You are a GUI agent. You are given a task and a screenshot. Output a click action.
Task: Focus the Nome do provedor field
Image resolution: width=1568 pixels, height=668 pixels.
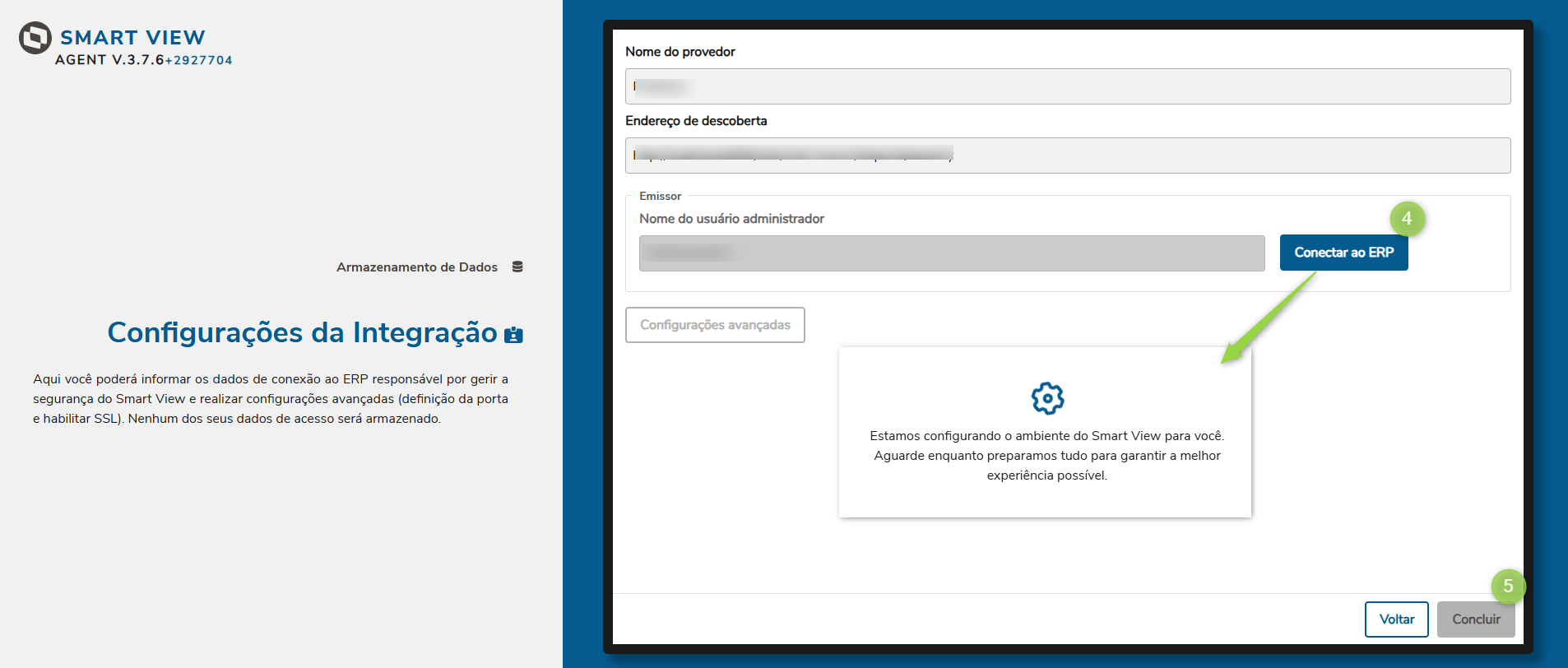click(1068, 86)
